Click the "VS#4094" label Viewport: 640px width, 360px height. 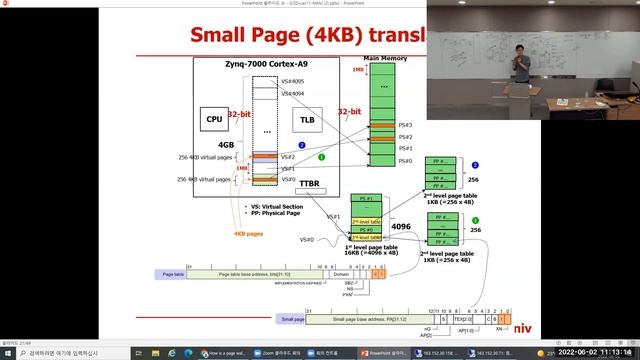pos(292,94)
